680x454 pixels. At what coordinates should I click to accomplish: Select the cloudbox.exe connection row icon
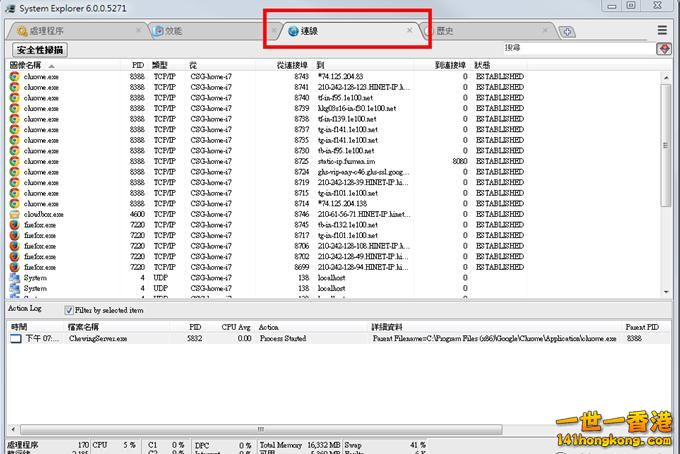[14, 214]
